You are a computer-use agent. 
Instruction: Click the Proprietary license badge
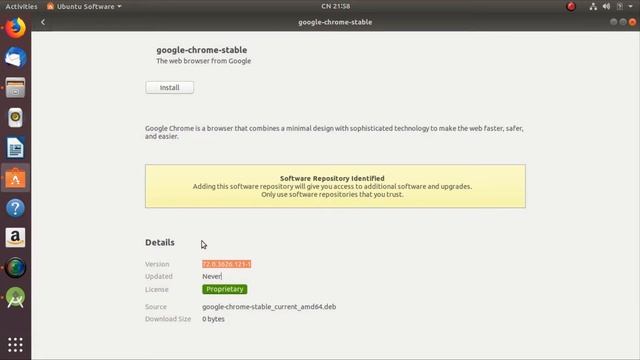224,289
